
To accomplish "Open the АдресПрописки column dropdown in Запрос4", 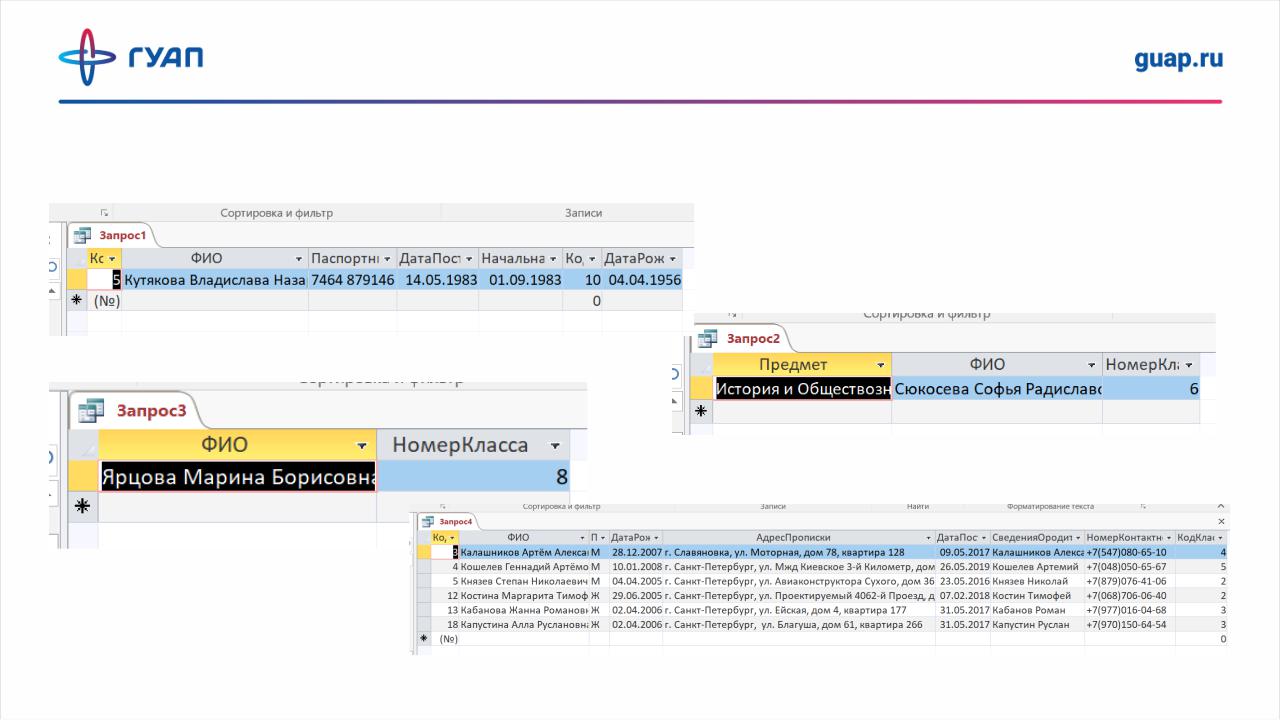I will pos(928,537).
